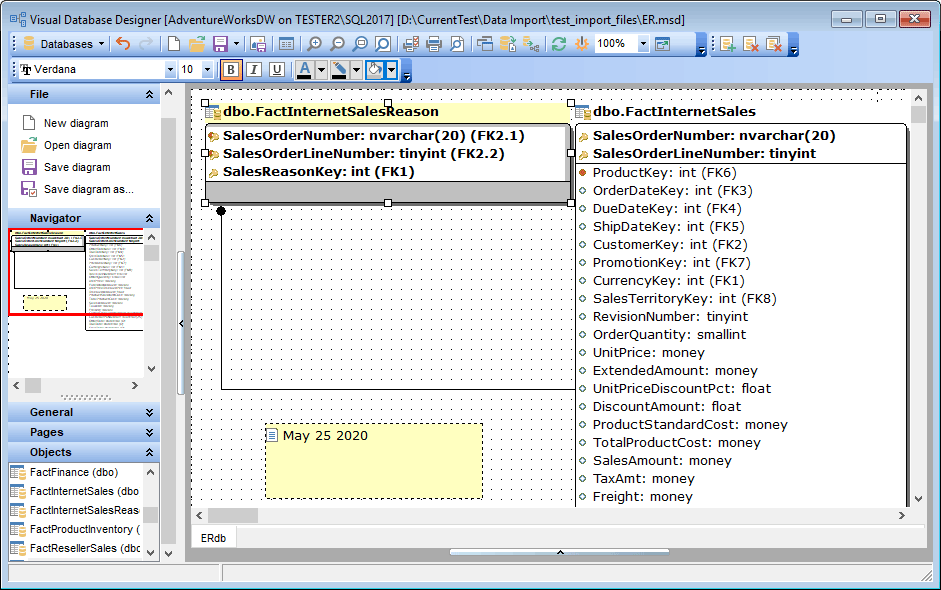Click the left panel collapse arrow splitter

[181, 324]
